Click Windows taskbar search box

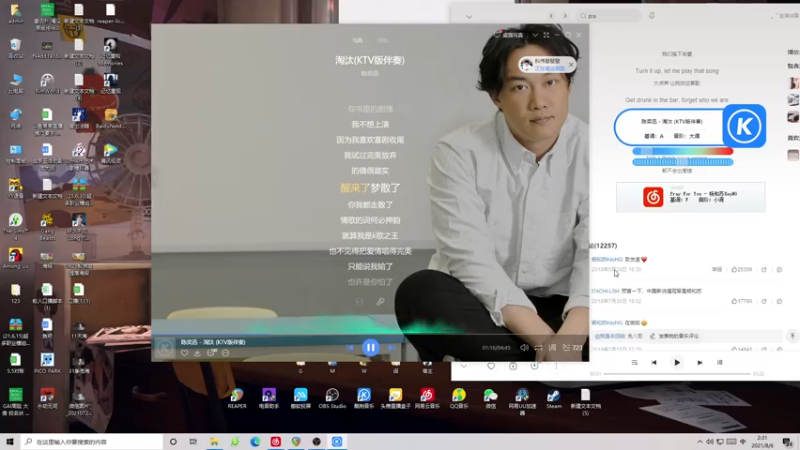[x=92, y=441]
